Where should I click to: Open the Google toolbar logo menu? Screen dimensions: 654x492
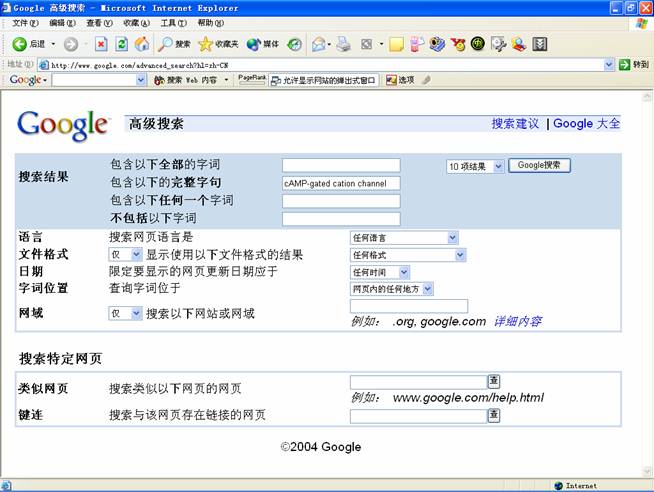[x=28, y=80]
